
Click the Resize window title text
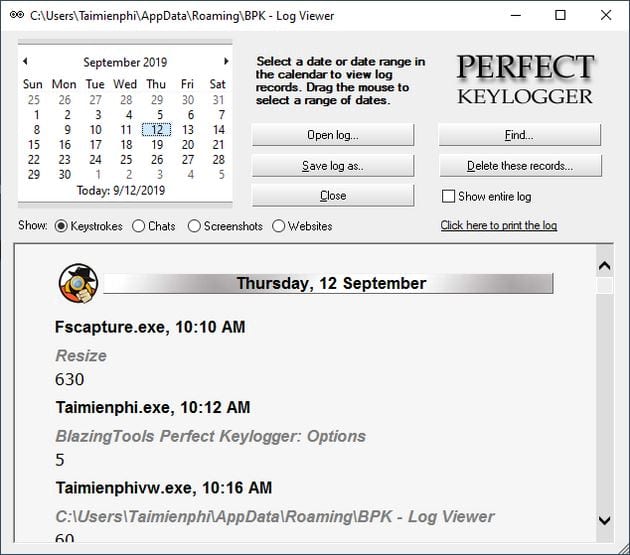pyautogui.click(x=81, y=356)
